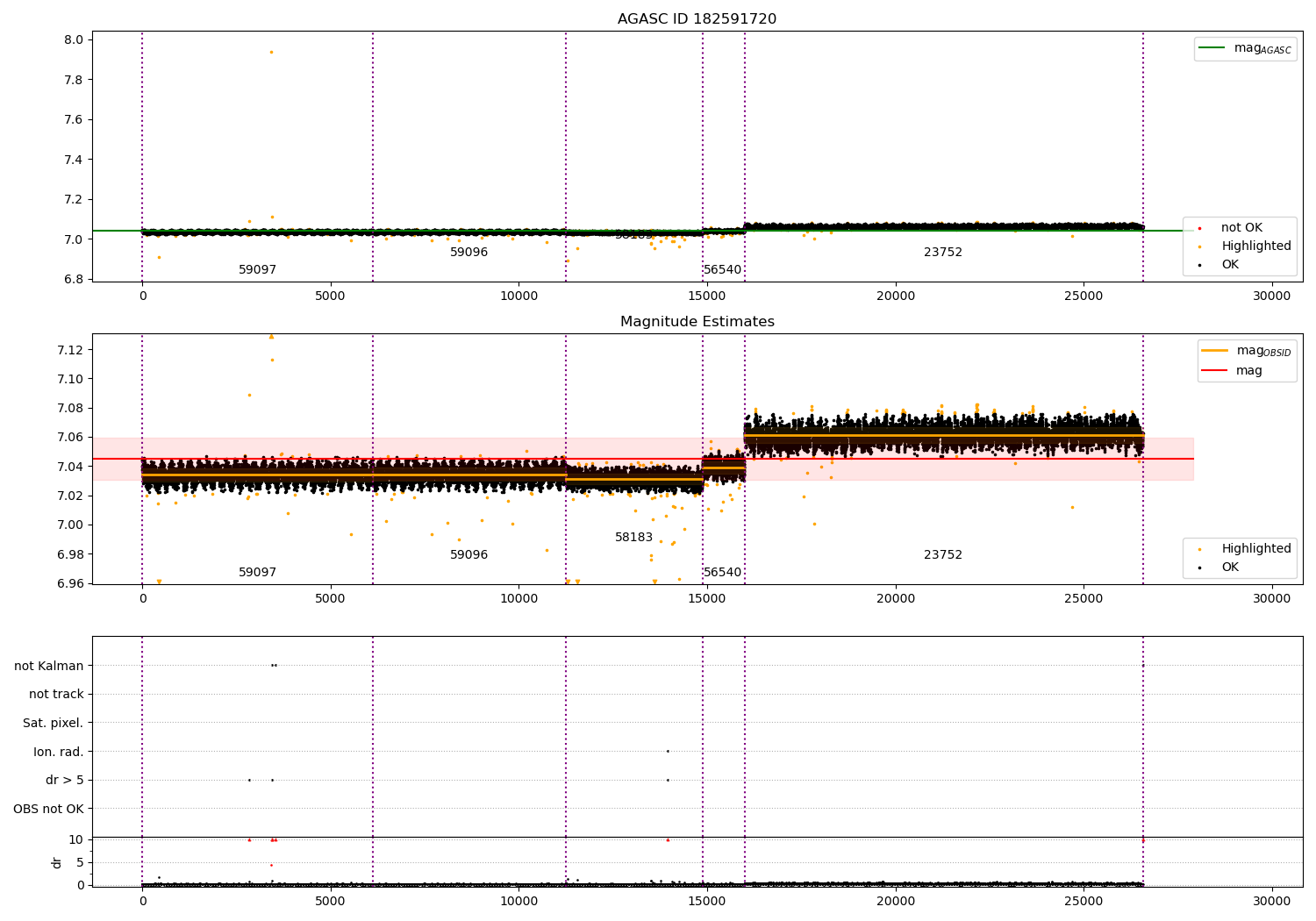Click the "Sat. pixel." axis label

tap(54, 724)
